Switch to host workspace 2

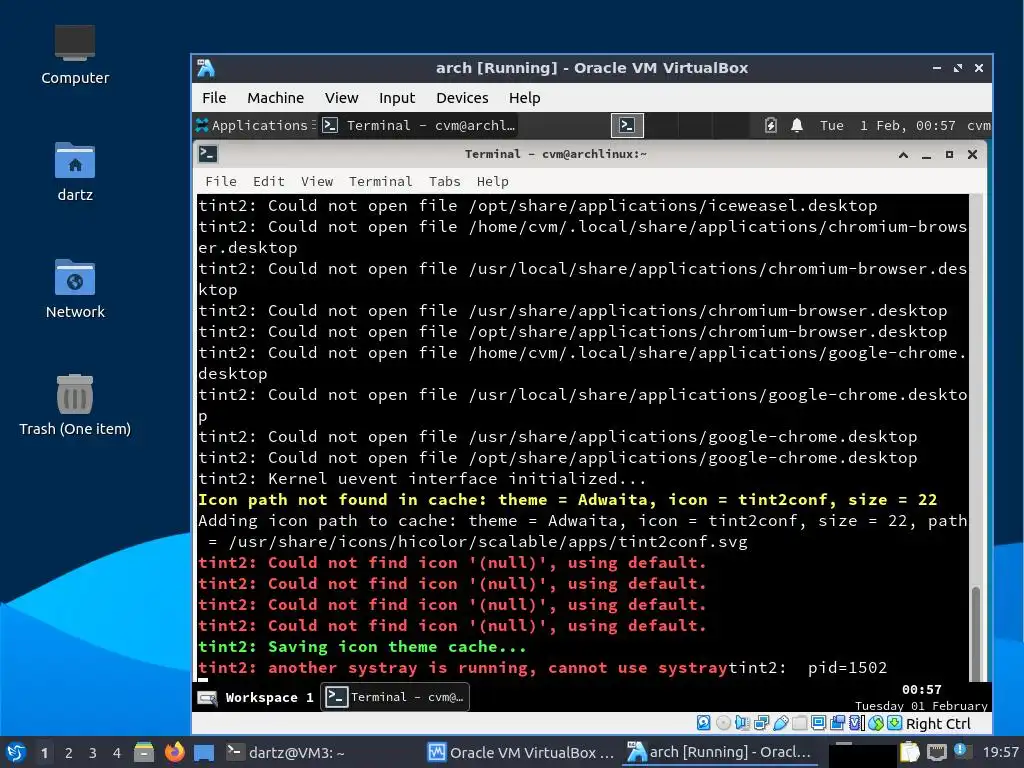coord(69,753)
